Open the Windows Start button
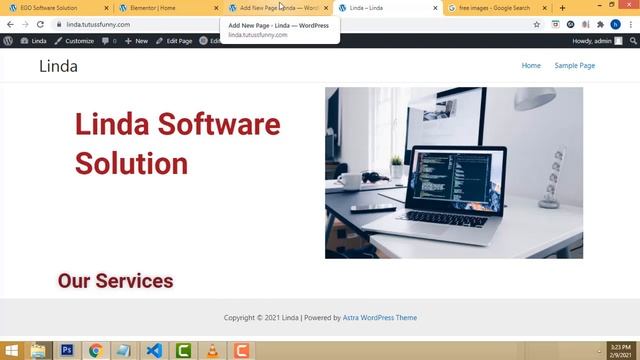Screen dimensions: 640x360 12,351
